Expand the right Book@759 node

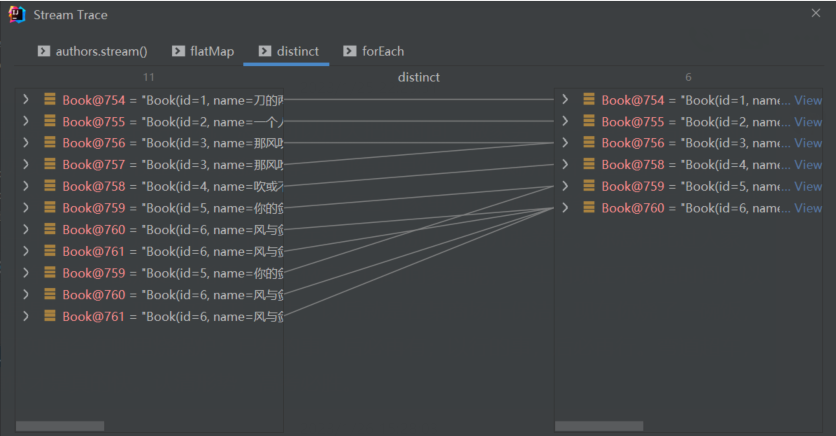click(x=565, y=186)
